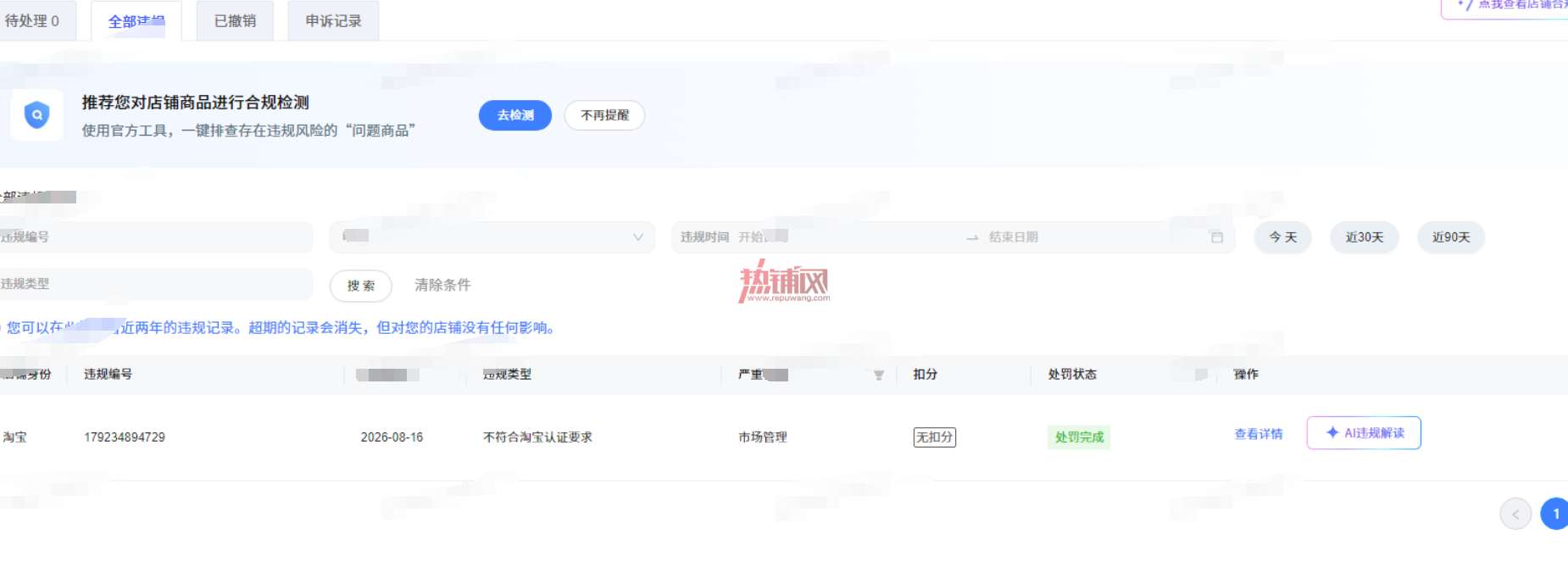Focus the 违规类型 input field
Image resolution: width=1568 pixels, height=562 pixels.
click(156, 284)
